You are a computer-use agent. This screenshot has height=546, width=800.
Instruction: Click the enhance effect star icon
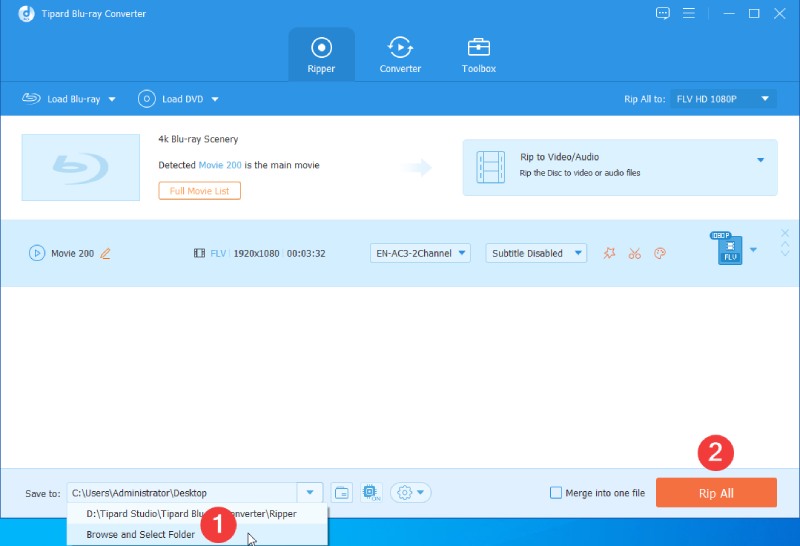(609, 253)
